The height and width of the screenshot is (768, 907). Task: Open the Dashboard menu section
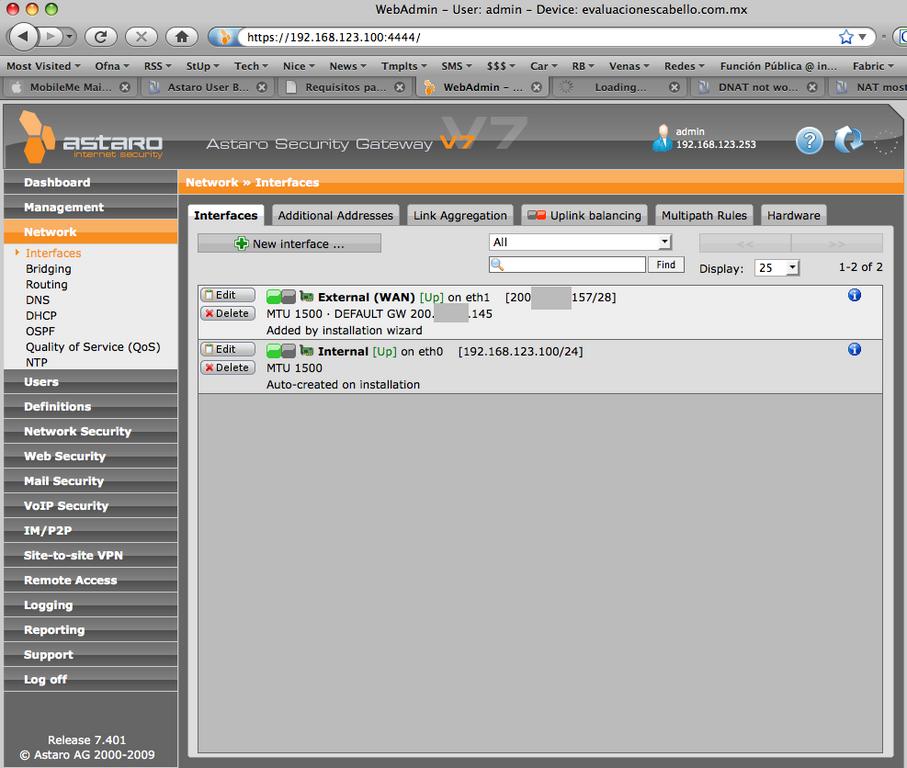click(x=91, y=182)
